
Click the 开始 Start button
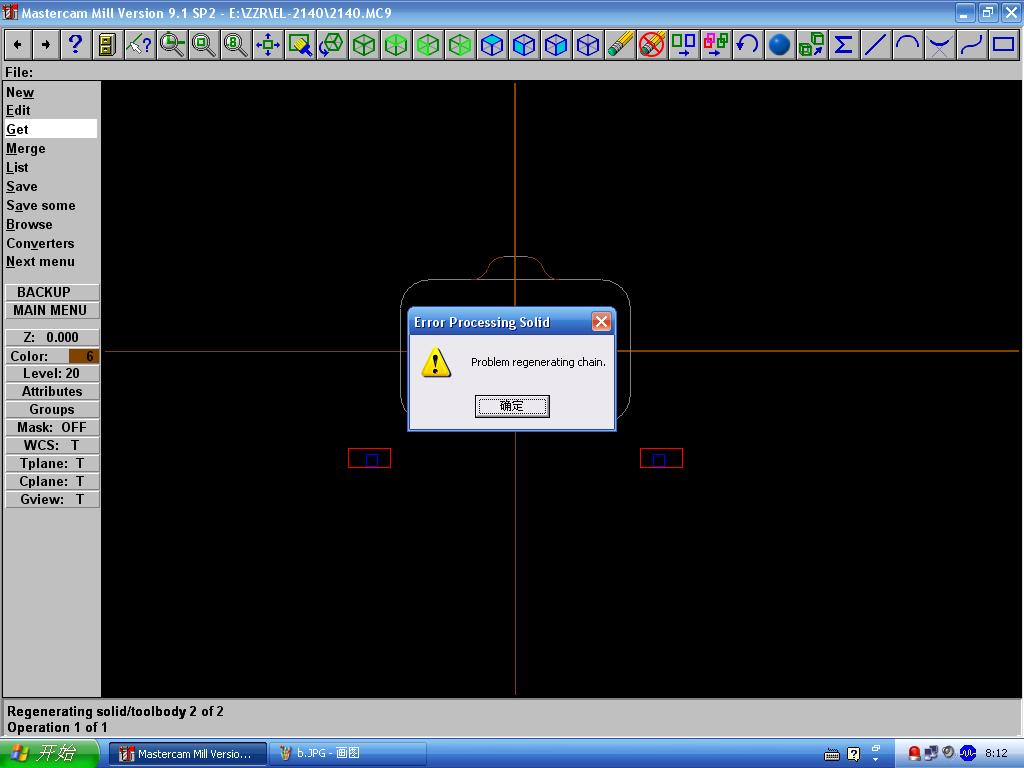pyautogui.click(x=50, y=753)
